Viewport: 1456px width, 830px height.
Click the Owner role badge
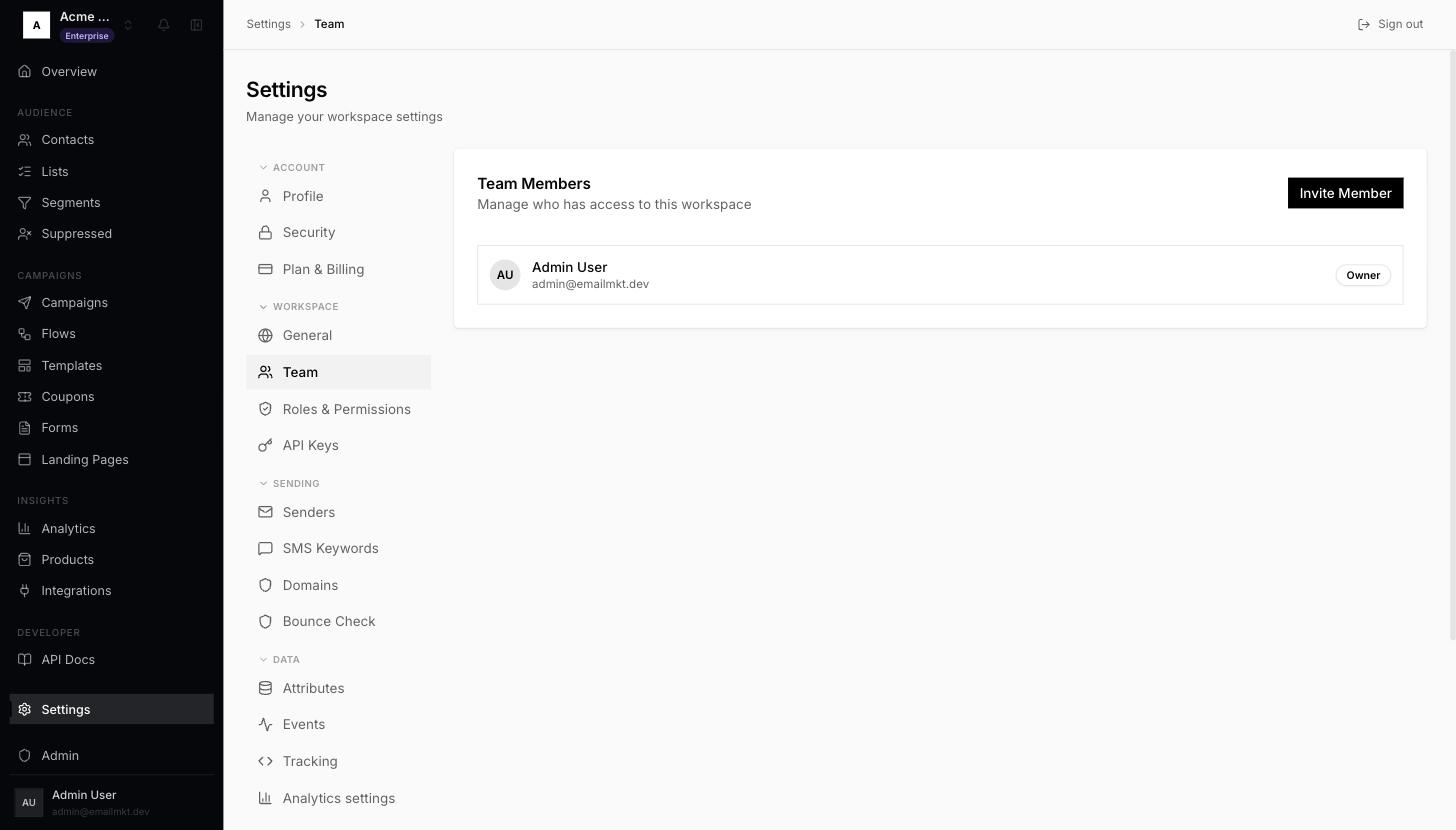point(1363,276)
